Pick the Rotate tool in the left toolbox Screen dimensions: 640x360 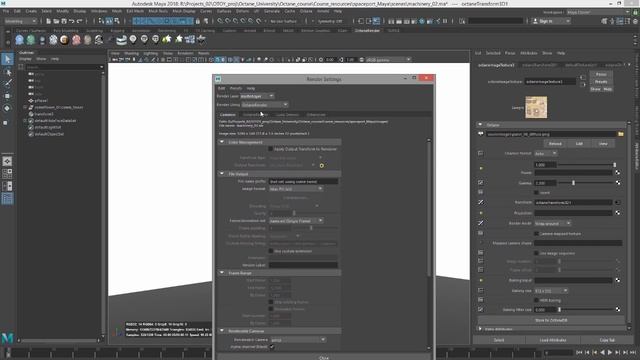[7, 108]
